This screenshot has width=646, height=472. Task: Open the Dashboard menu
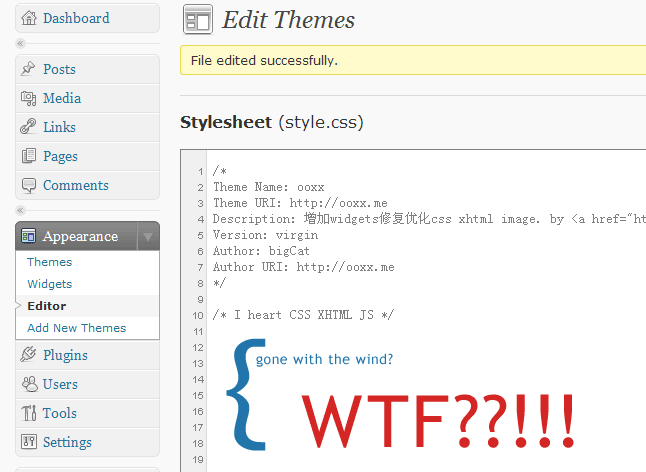click(76, 18)
